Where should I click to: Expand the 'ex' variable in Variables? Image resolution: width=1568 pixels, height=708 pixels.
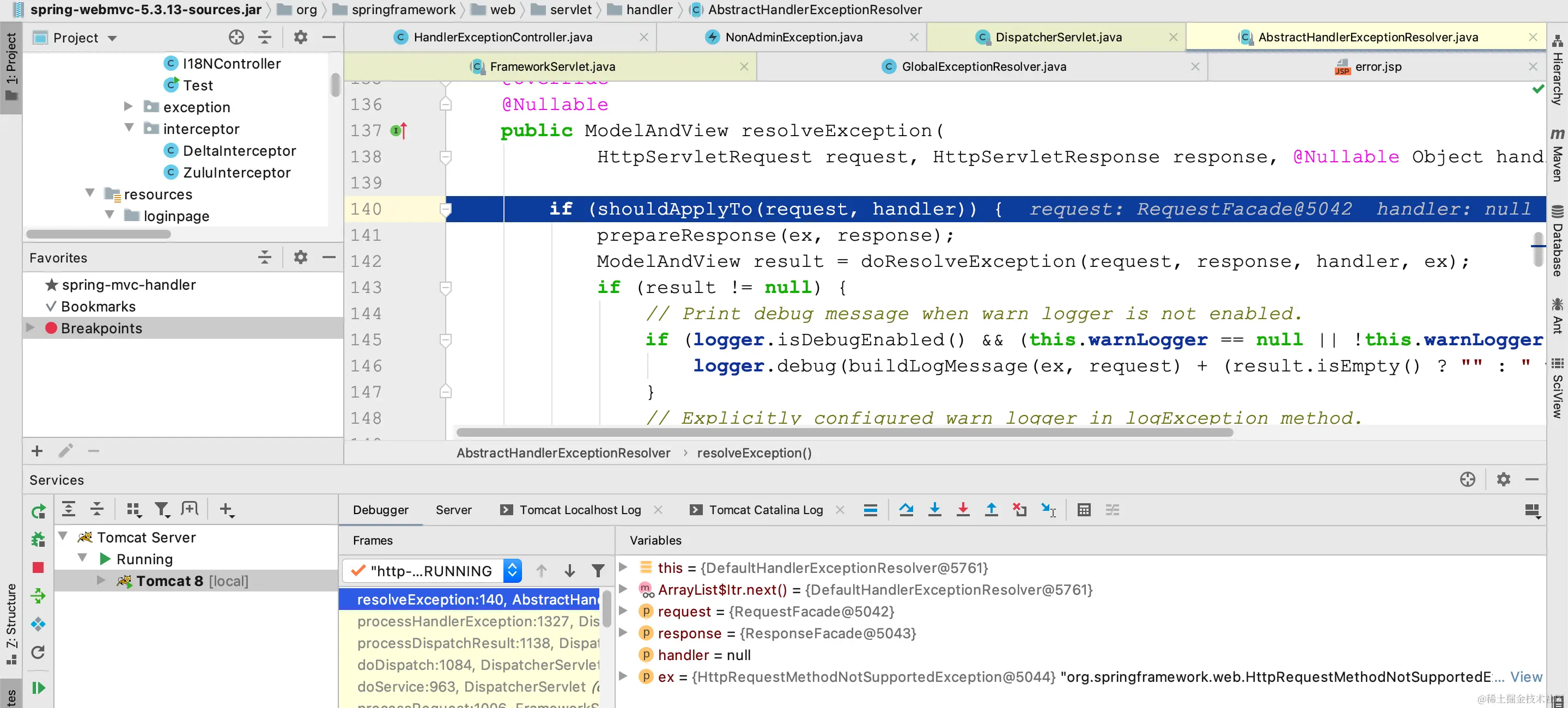click(623, 676)
